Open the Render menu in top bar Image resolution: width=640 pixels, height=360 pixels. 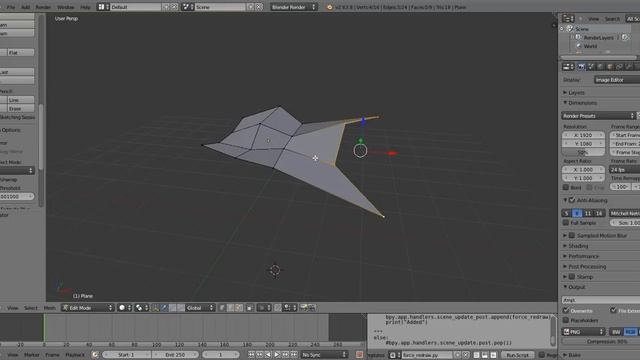pyautogui.click(x=43, y=7)
